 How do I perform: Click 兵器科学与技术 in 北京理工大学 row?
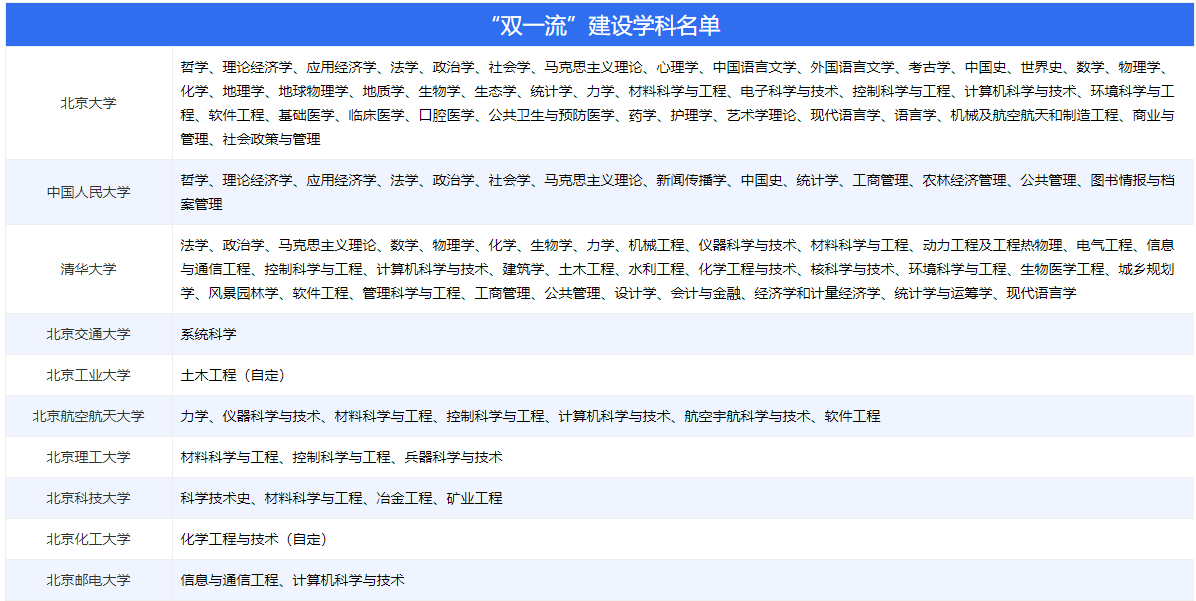pyautogui.click(x=454, y=457)
